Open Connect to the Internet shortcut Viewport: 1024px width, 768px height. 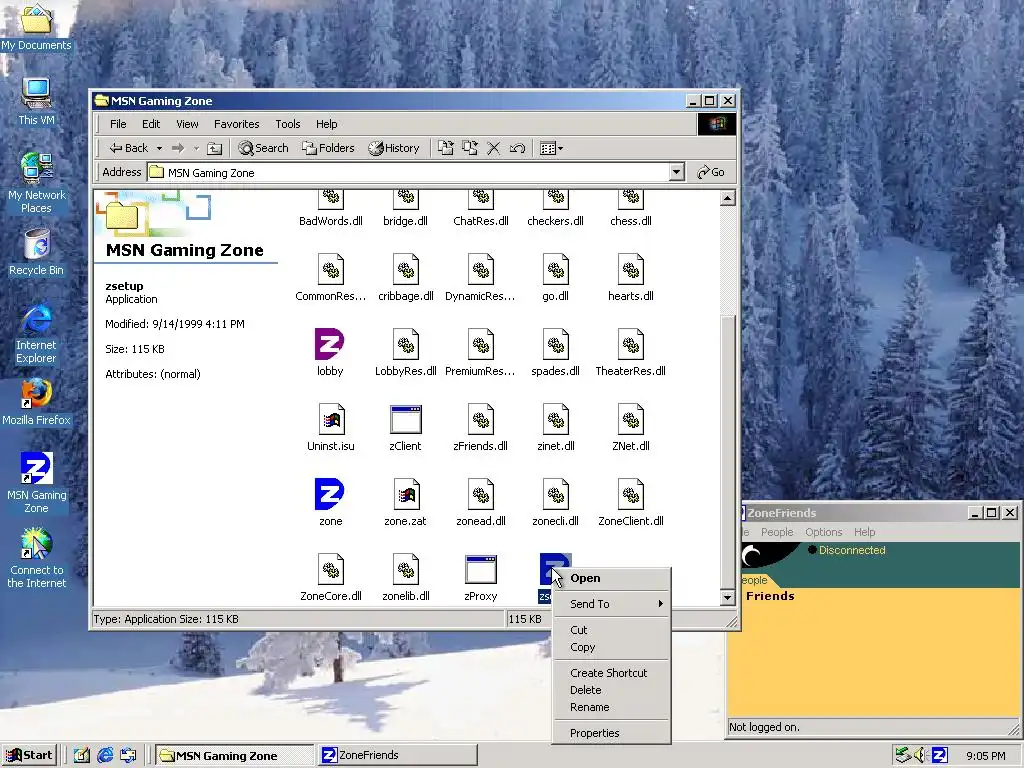click(37, 557)
